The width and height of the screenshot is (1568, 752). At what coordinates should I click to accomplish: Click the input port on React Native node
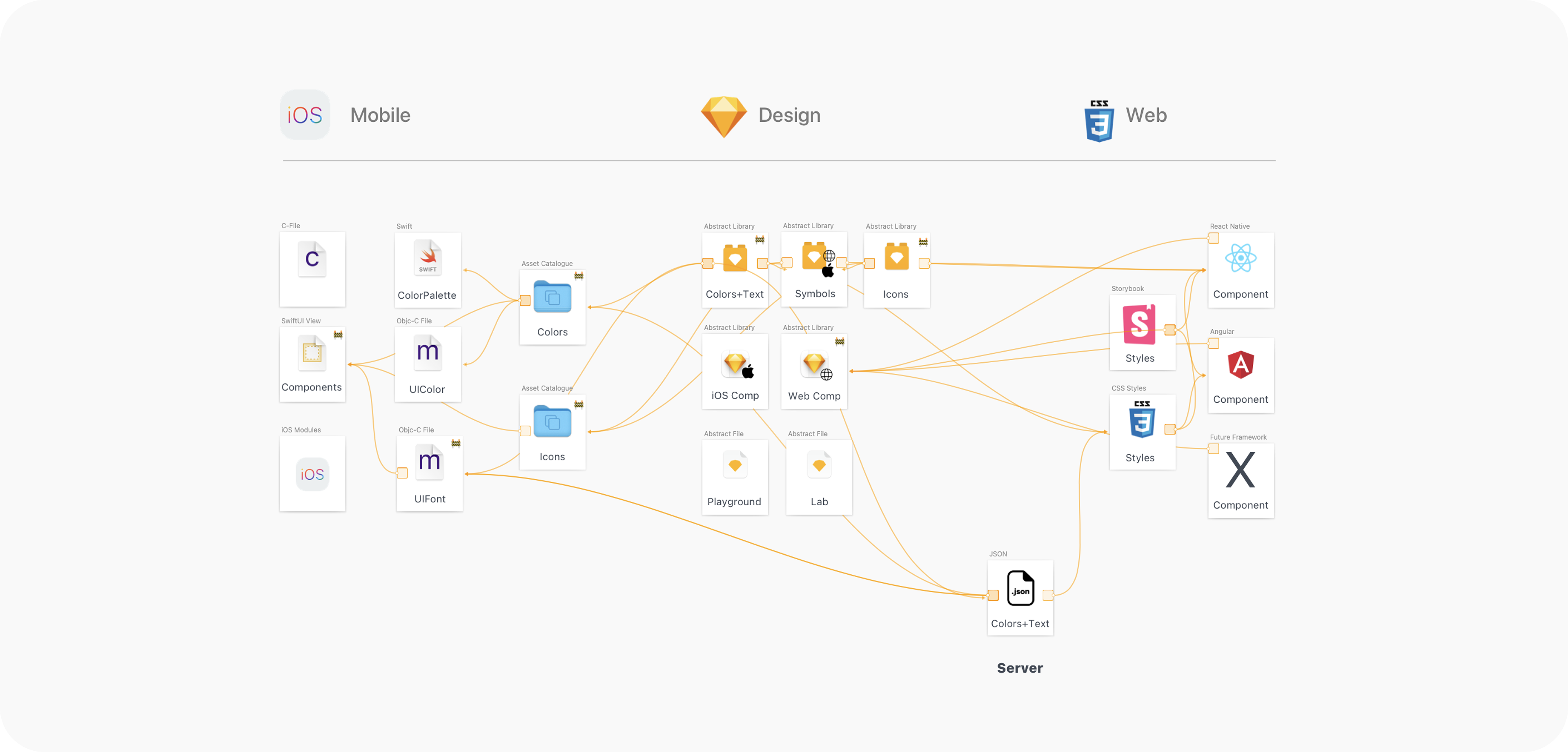pyautogui.click(x=1213, y=238)
